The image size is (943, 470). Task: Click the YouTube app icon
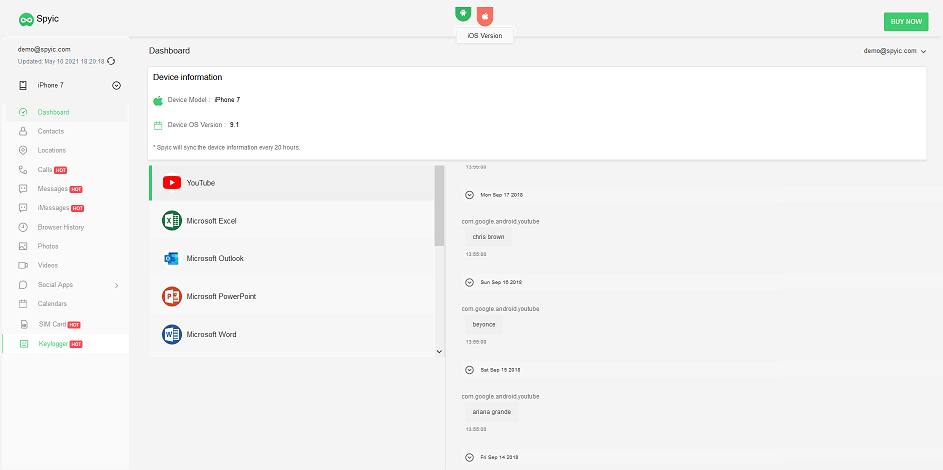171,183
